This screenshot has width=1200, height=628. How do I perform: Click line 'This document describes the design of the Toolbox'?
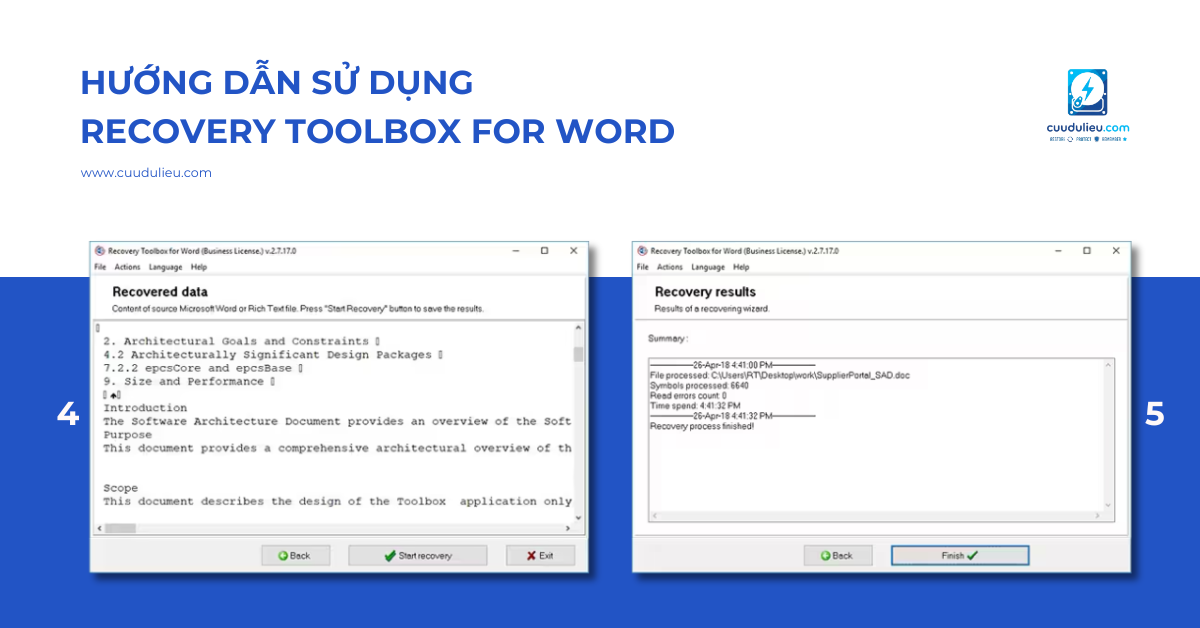[337, 501]
